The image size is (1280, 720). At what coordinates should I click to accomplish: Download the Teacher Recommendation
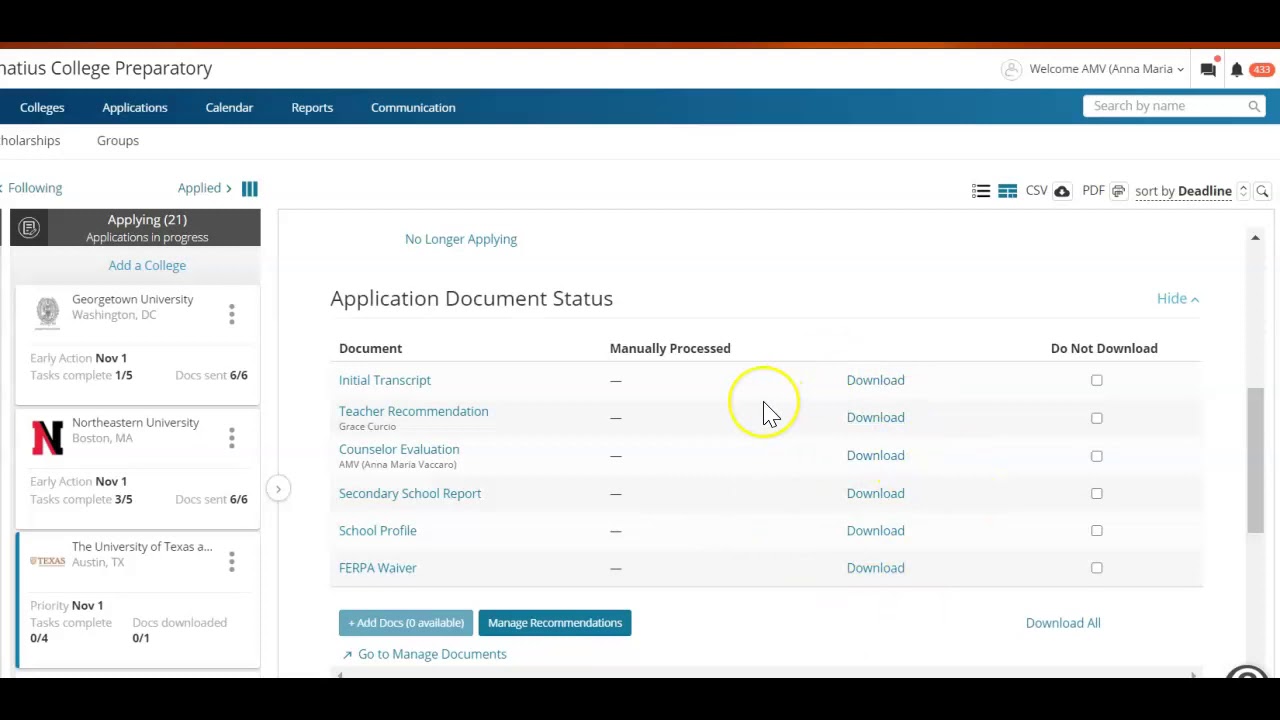875,417
